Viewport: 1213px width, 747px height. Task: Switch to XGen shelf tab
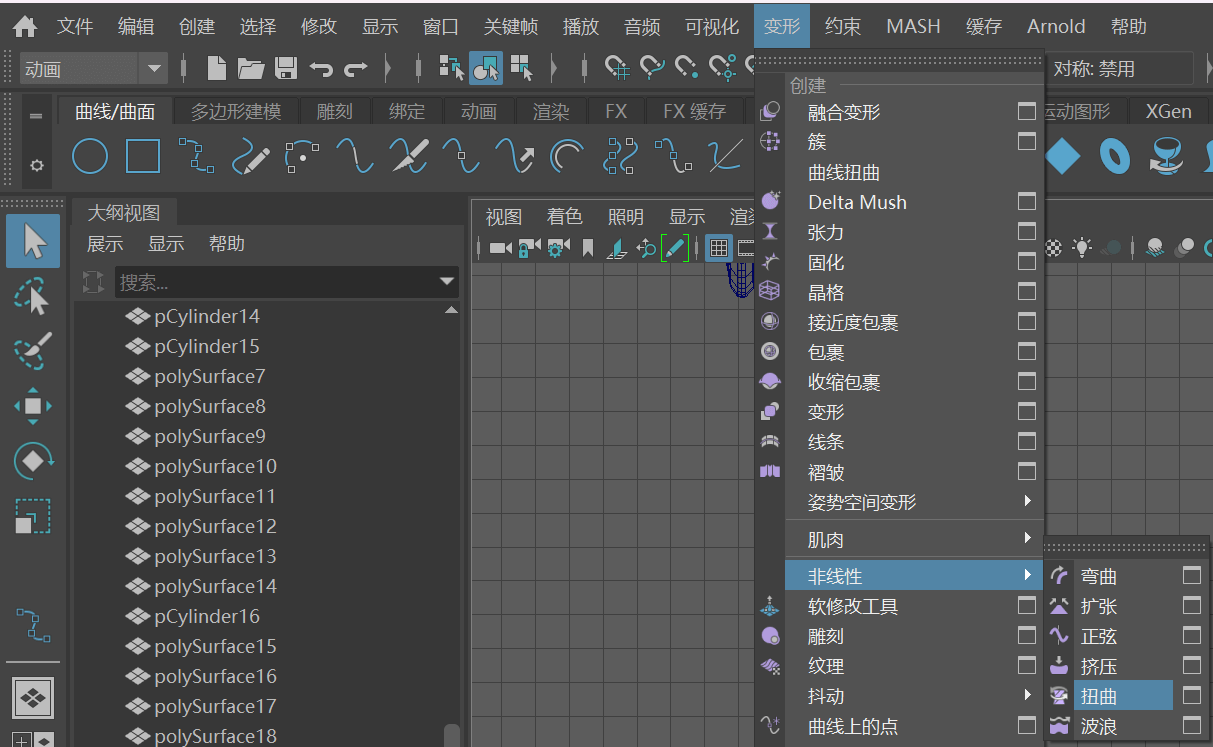click(1168, 111)
